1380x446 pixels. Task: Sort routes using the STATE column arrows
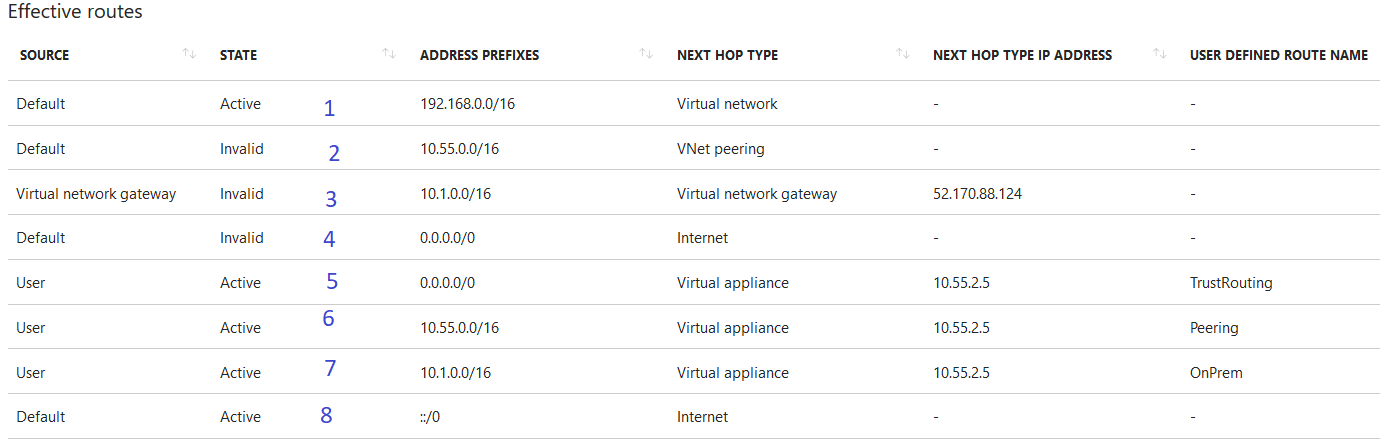[389, 54]
